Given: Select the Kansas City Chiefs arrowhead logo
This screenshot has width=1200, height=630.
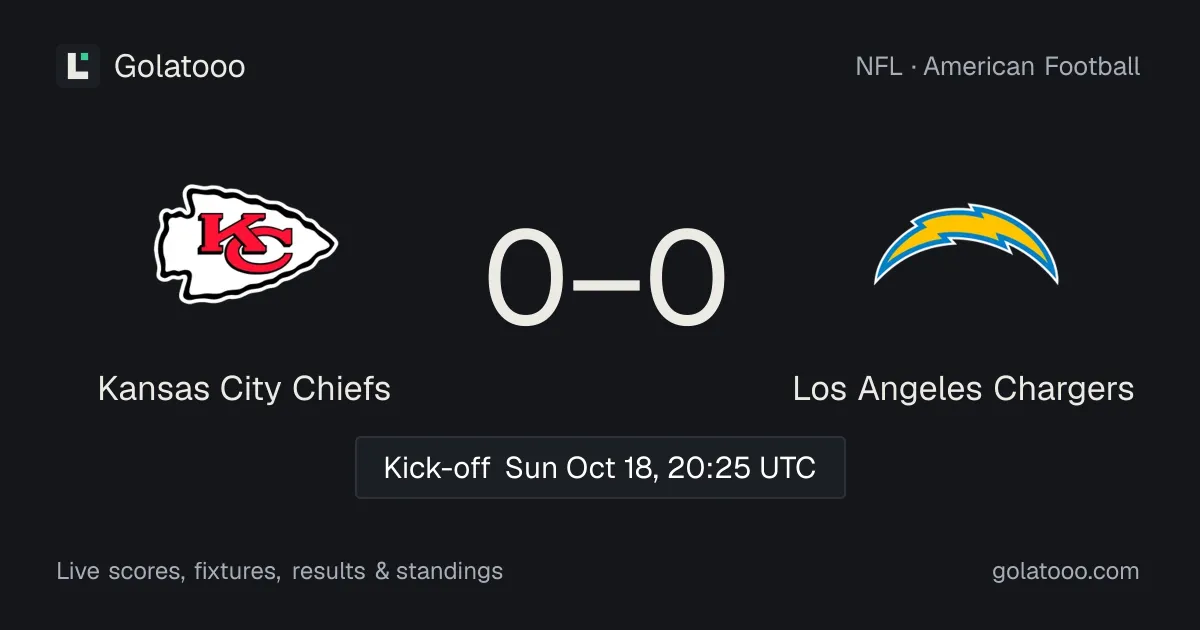Looking at the screenshot, I should [x=245, y=244].
